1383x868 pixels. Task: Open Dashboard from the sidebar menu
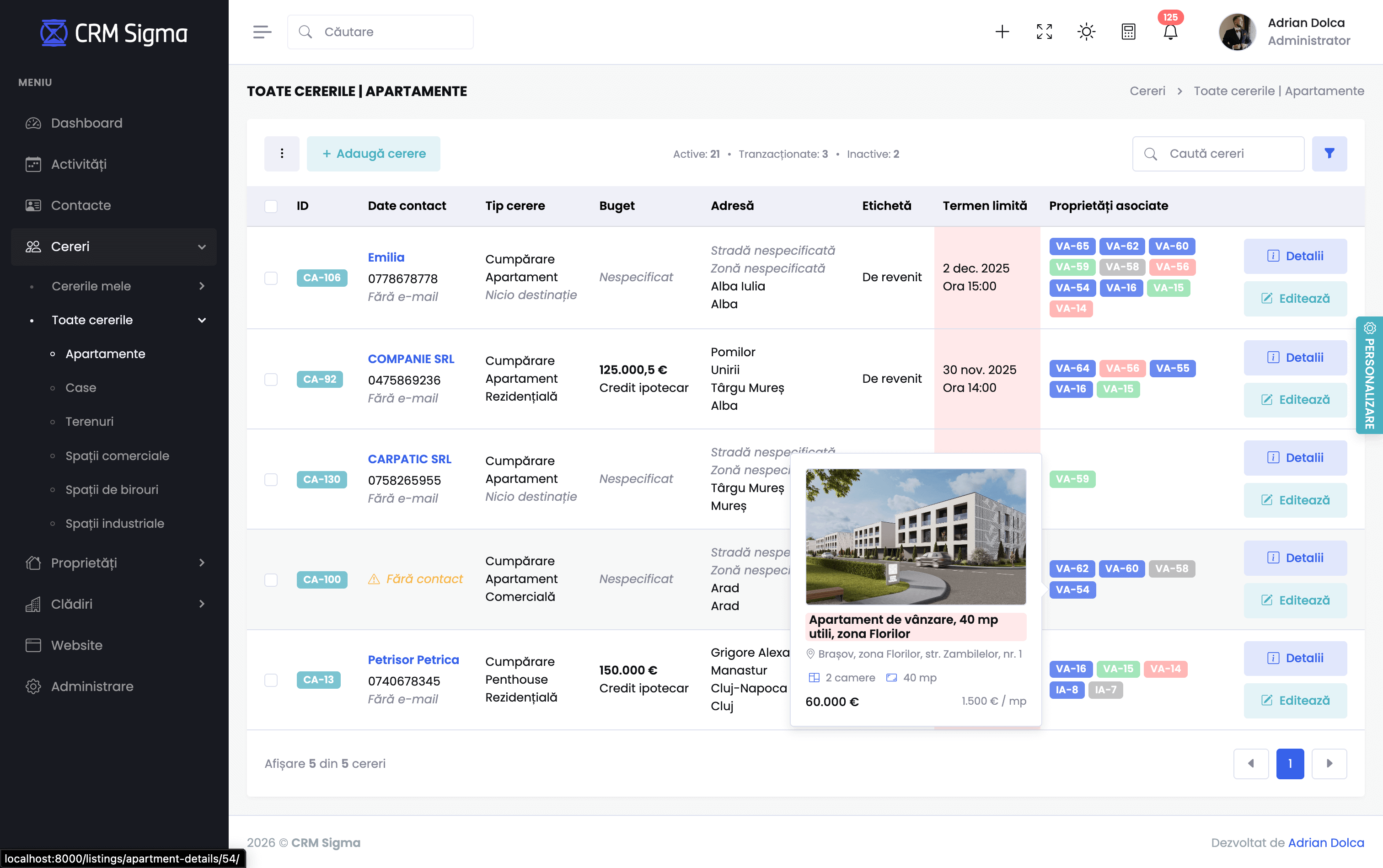point(86,123)
